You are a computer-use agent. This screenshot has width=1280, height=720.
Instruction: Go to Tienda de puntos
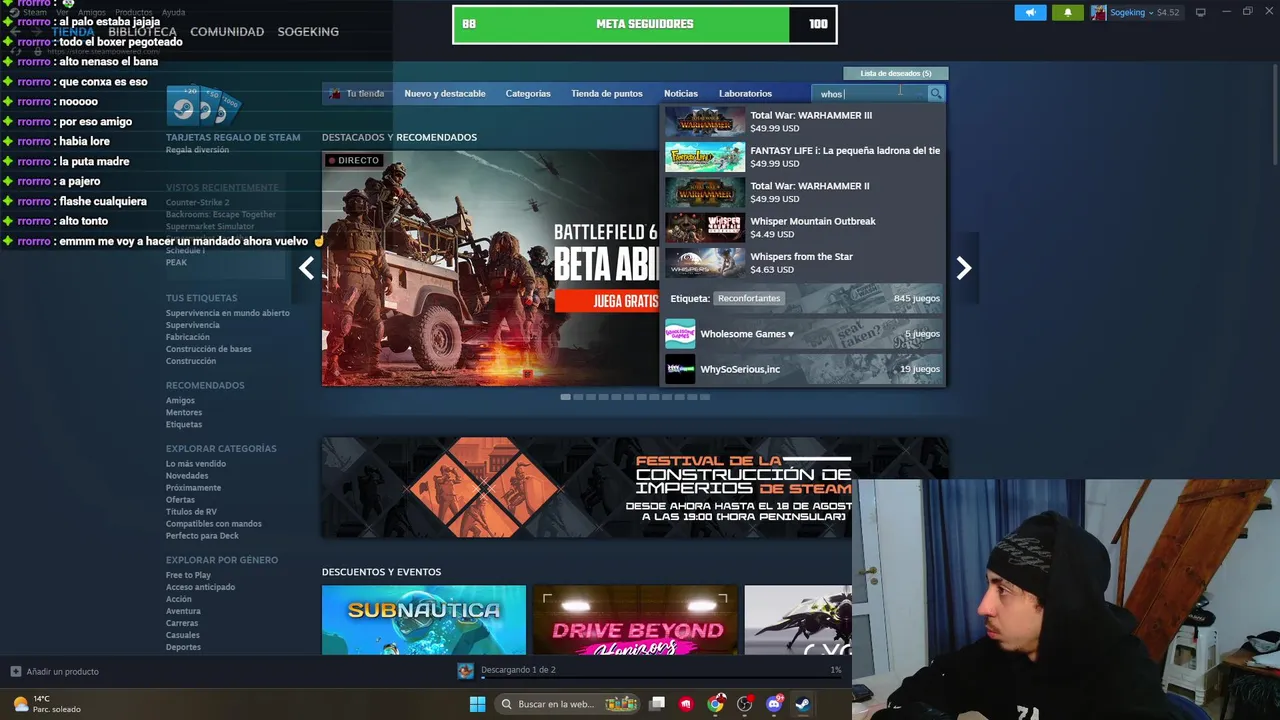[607, 93]
